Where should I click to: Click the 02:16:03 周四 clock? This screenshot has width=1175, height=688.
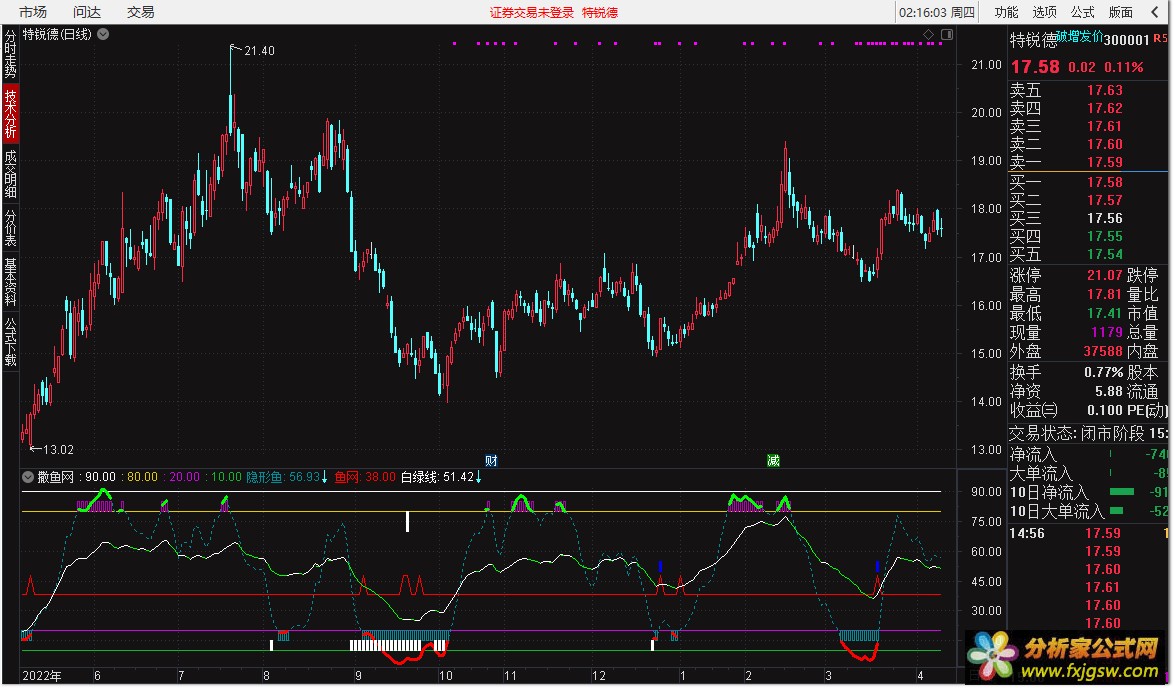click(x=937, y=12)
